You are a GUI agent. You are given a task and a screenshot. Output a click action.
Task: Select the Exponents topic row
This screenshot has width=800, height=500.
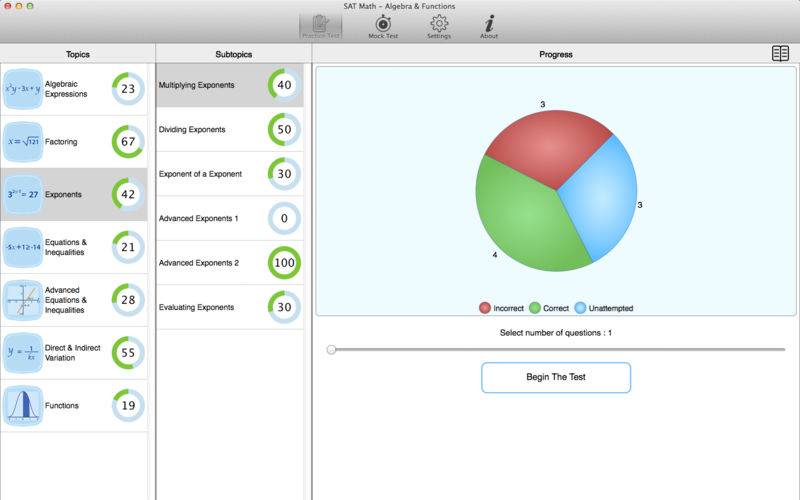(74, 195)
